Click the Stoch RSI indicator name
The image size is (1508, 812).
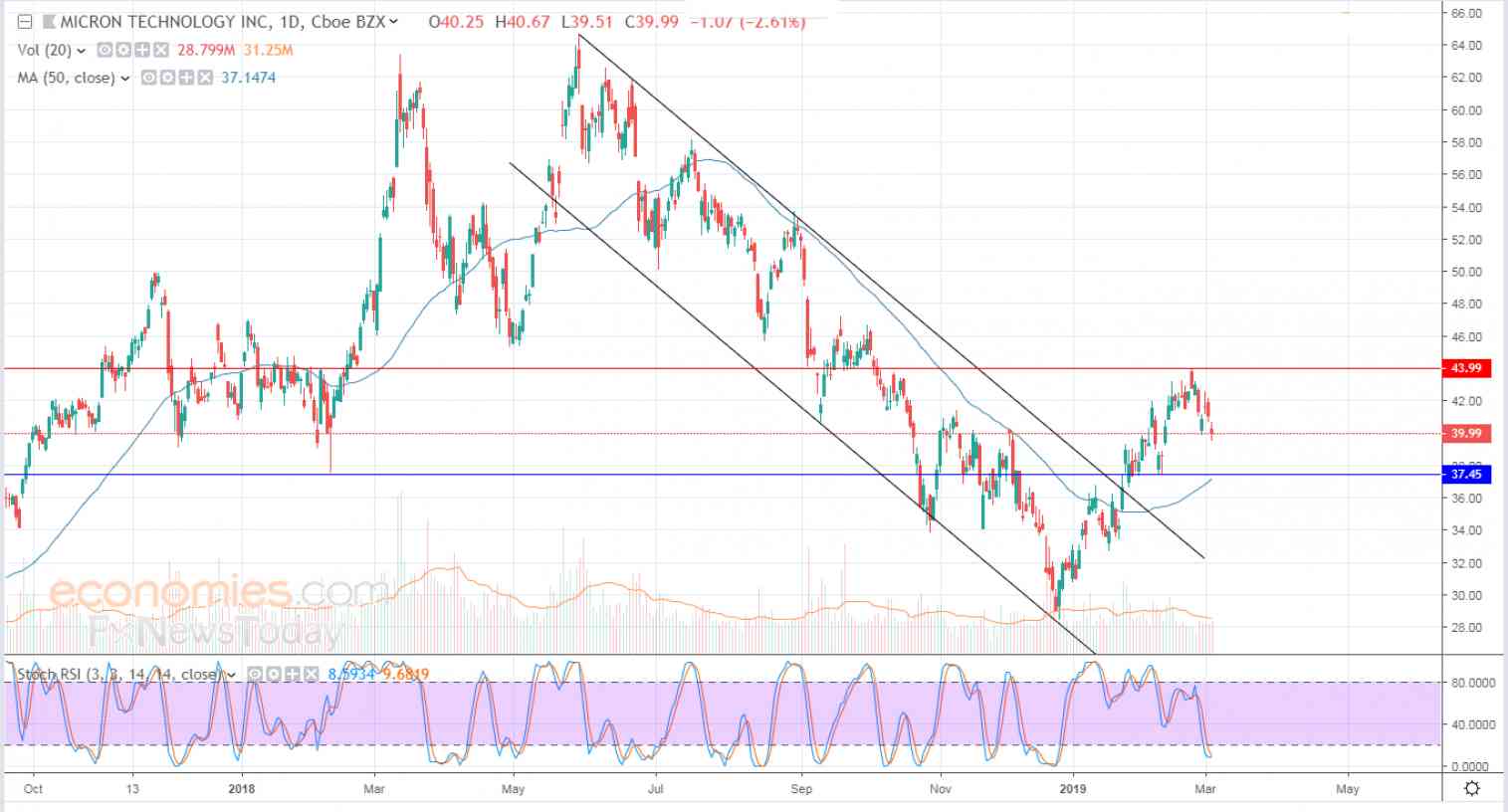coord(119,675)
